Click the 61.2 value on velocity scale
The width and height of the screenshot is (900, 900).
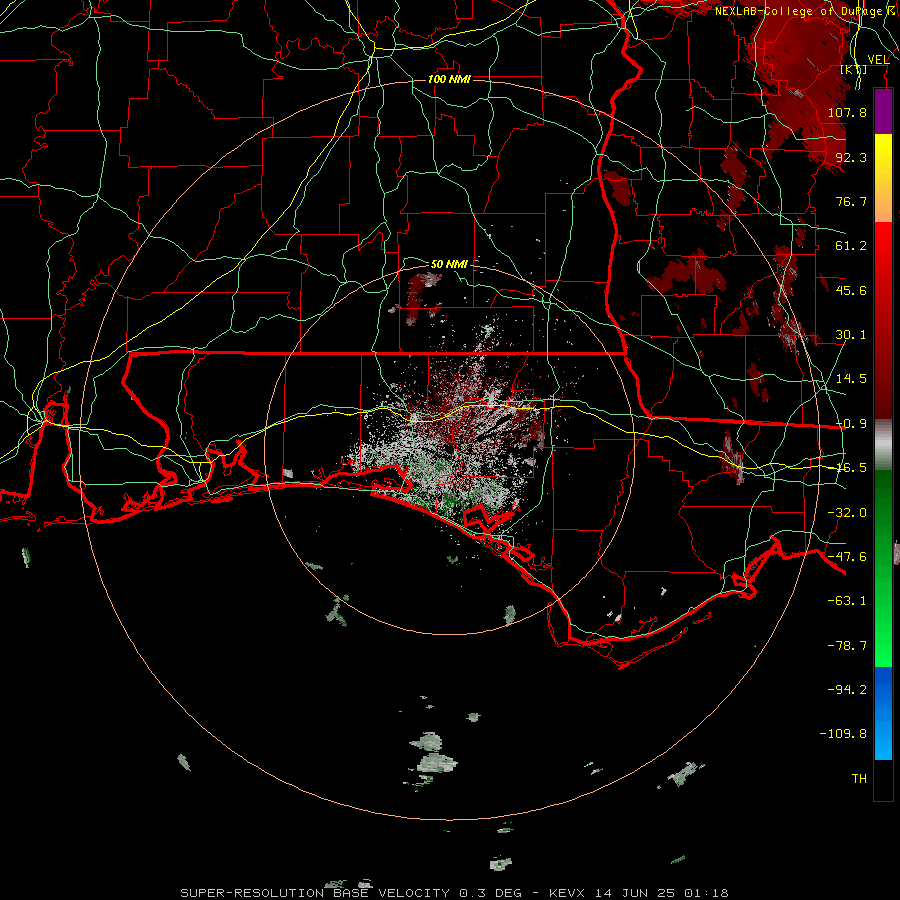tap(851, 246)
